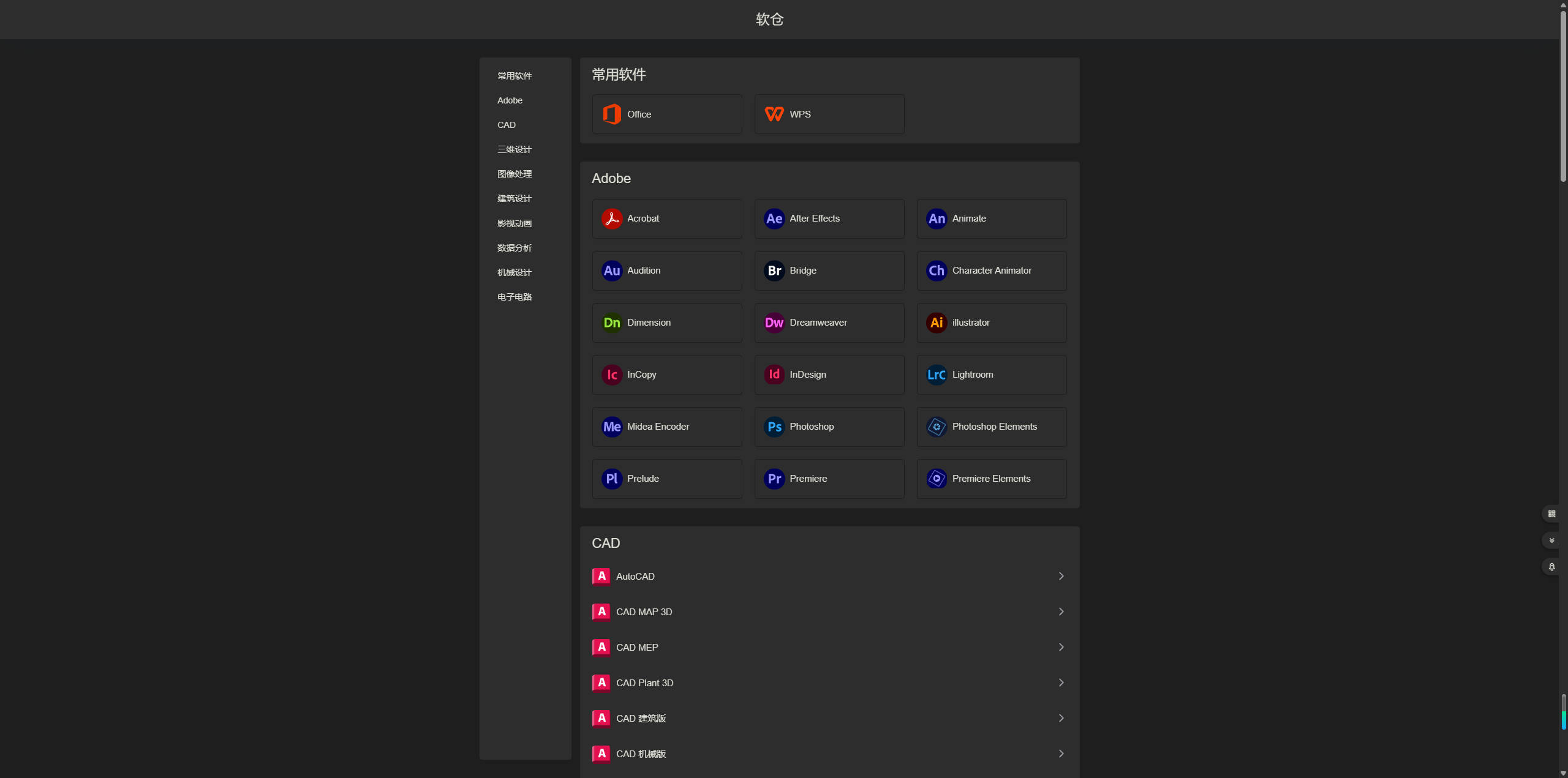Screen dimensions: 1568x778
Task: Open the Premiere text label
Action: pos(808,479)
